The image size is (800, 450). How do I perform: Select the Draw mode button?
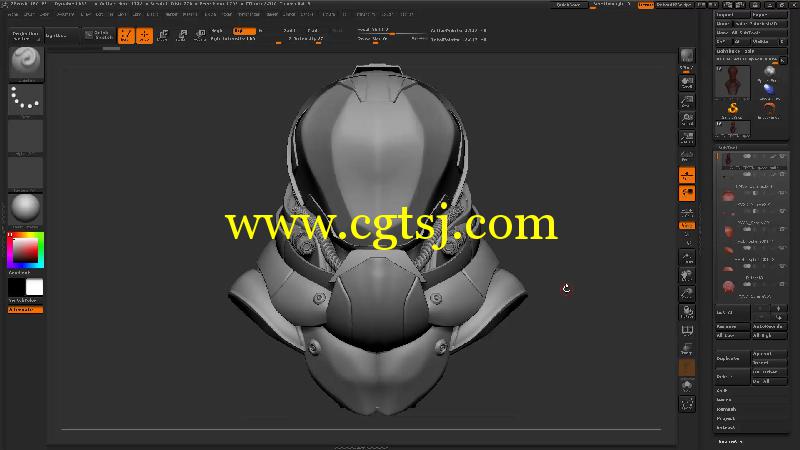[x=144, y=35]
